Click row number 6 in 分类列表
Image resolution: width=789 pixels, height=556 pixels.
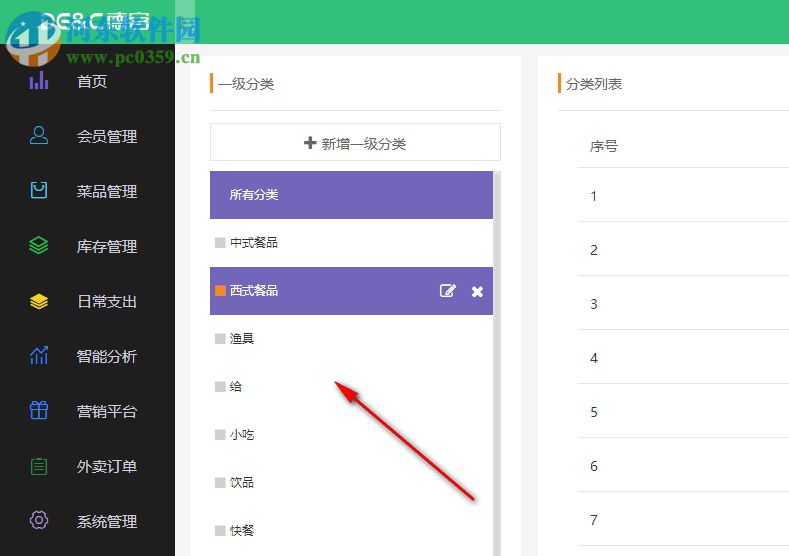click(x=594, y=466)
